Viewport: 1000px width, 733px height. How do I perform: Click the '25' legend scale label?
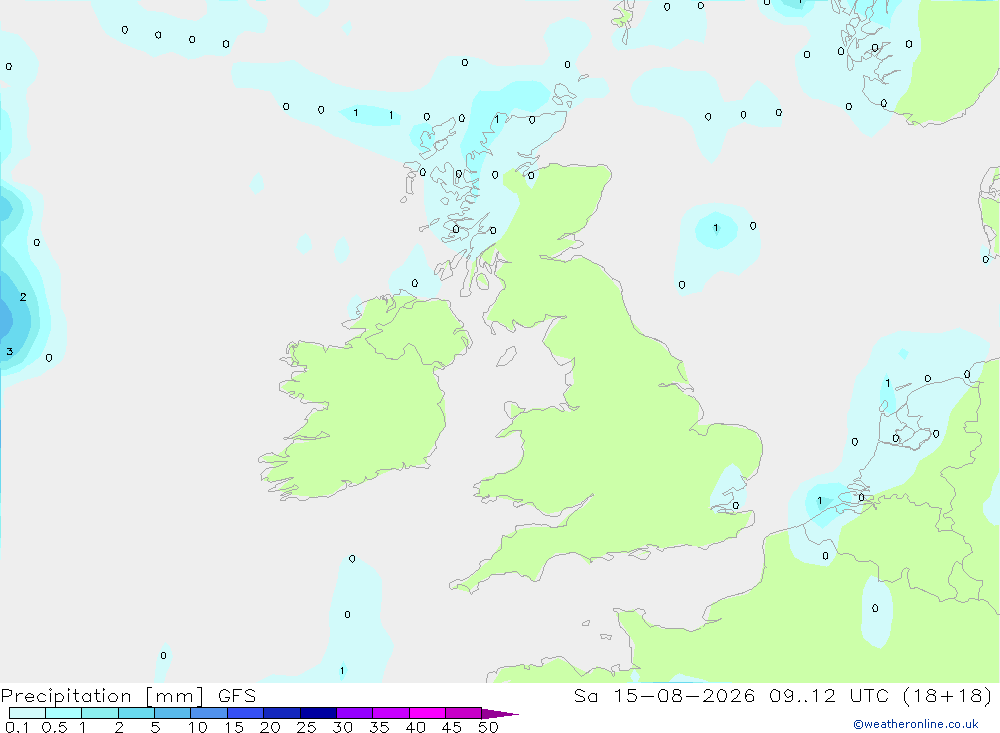point(307,727)
